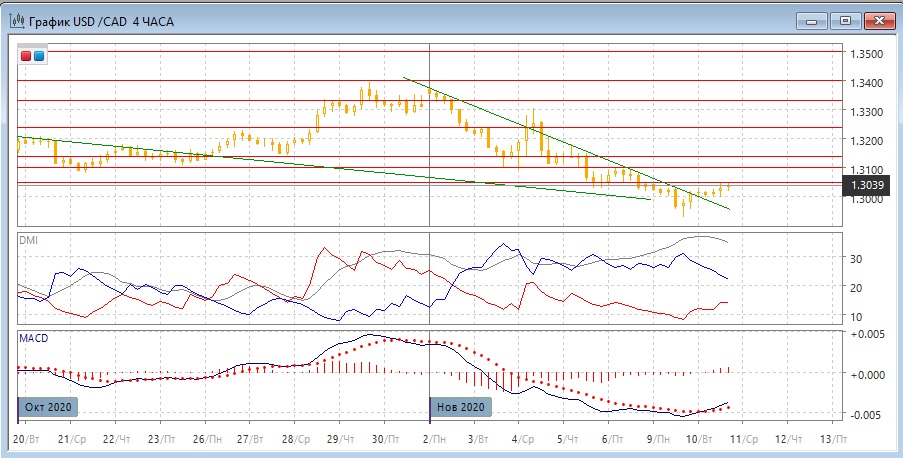Maximize the USD/CAD chart window
Screen dimensions: 903x458
tap(845, 19)
